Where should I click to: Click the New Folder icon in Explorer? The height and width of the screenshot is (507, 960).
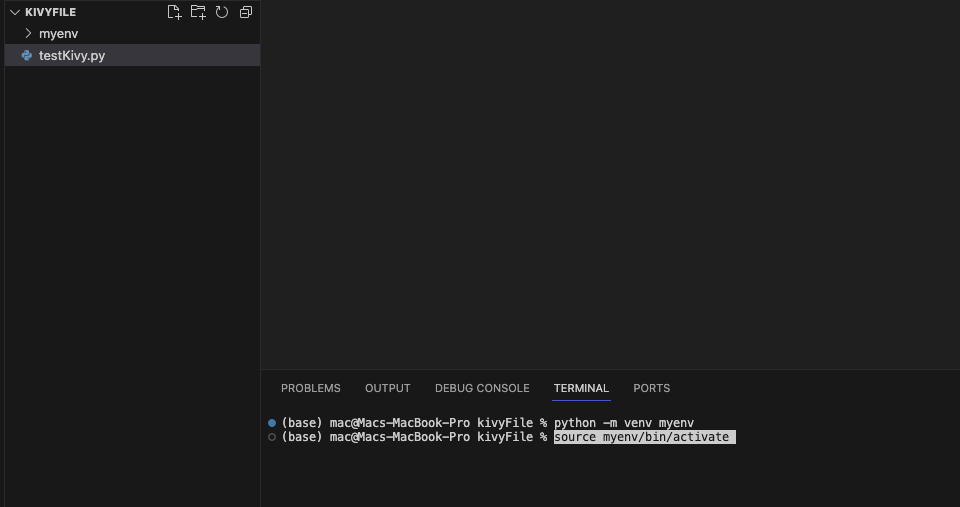pos(198,12)
